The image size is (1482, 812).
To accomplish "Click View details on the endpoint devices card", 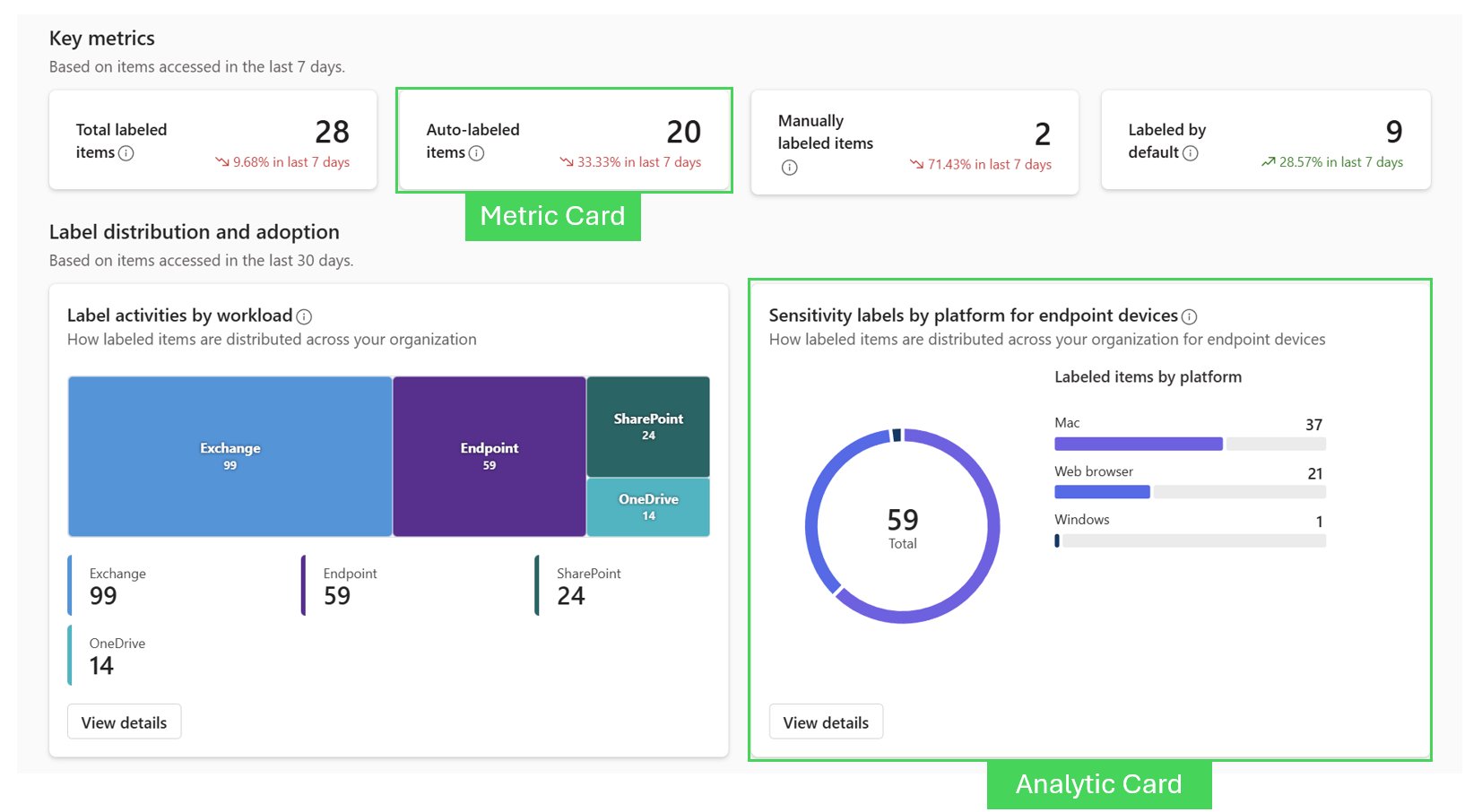I will pyautogui.click(x=826, y=721).
